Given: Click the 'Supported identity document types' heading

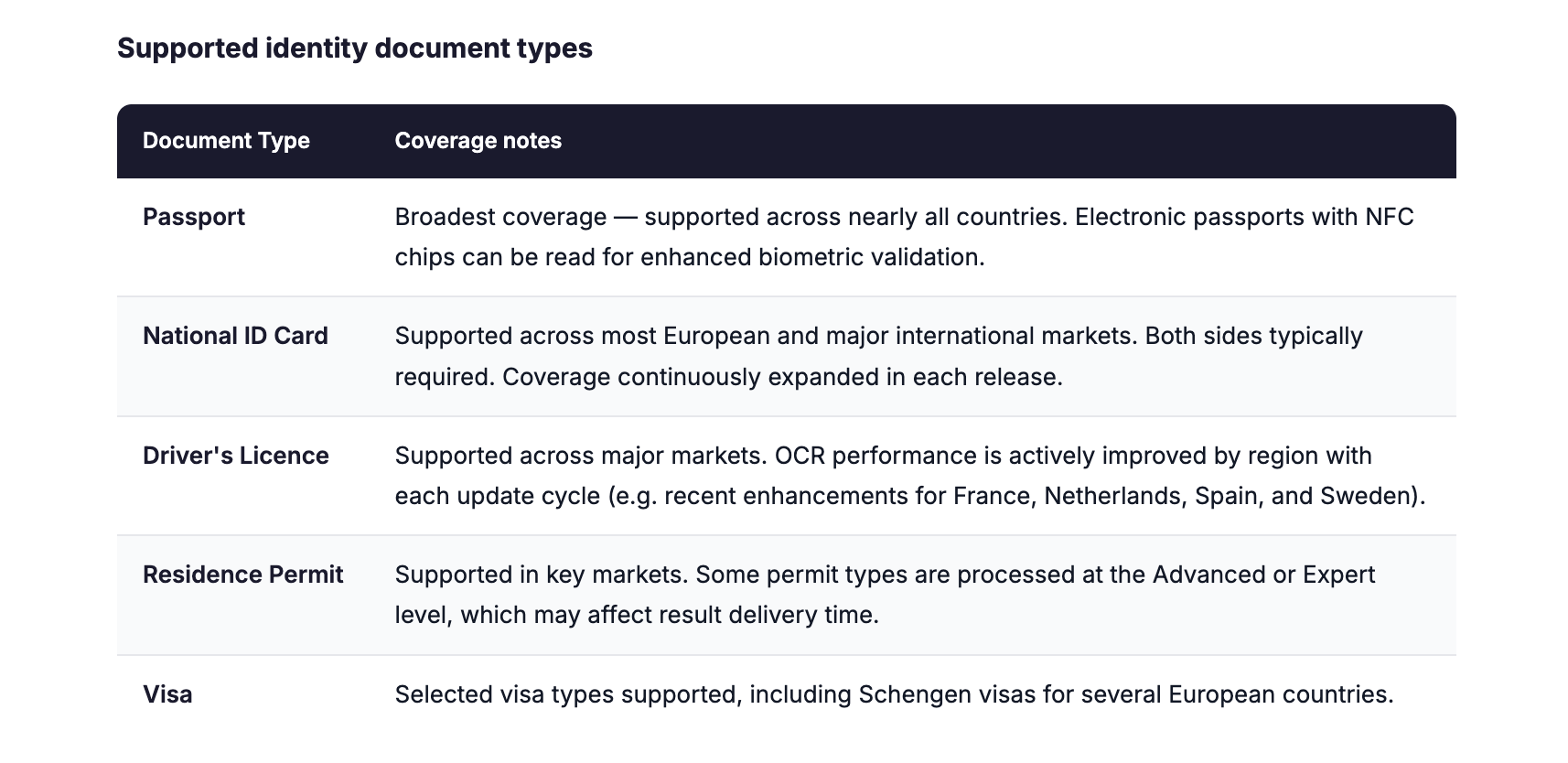Looking at the screenshot, I should pos(355,48).
